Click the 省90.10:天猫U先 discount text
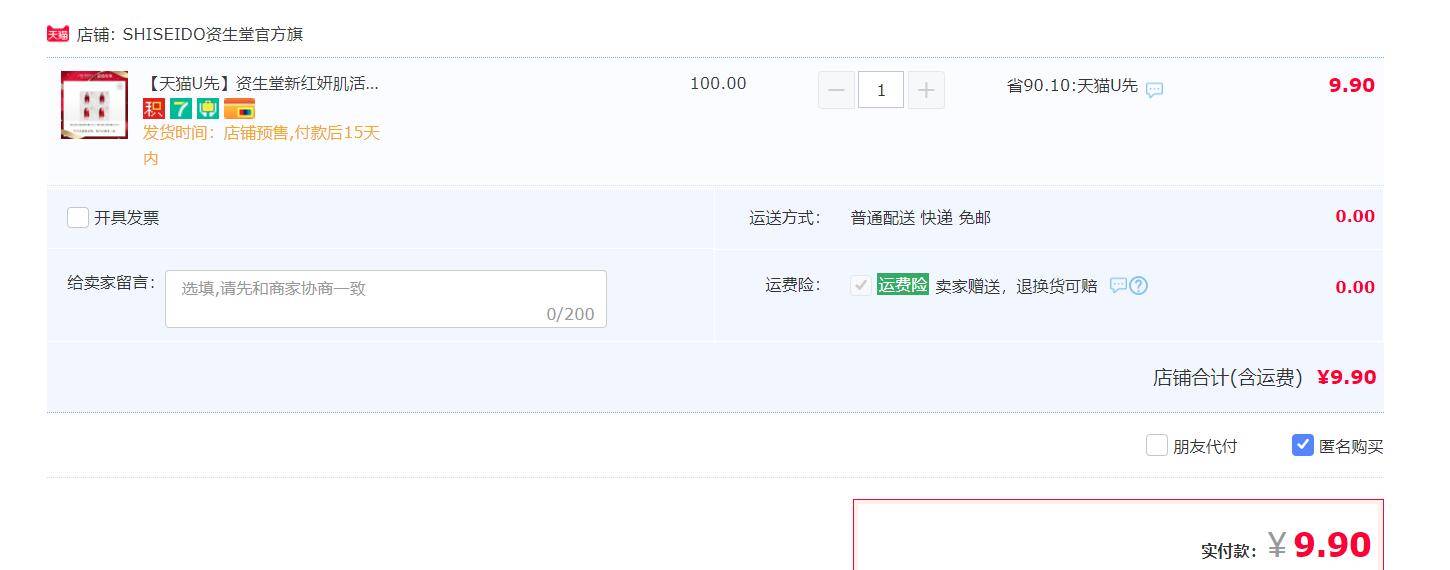Screen dimensions: 1450x570 click(x=1072, y=86)
